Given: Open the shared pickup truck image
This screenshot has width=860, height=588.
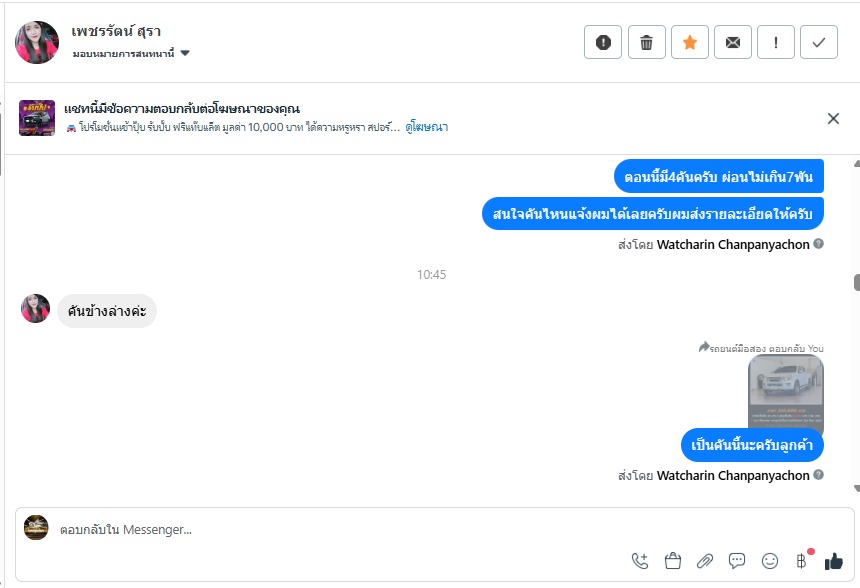Looking at the screenshot, I should (785, 393).
